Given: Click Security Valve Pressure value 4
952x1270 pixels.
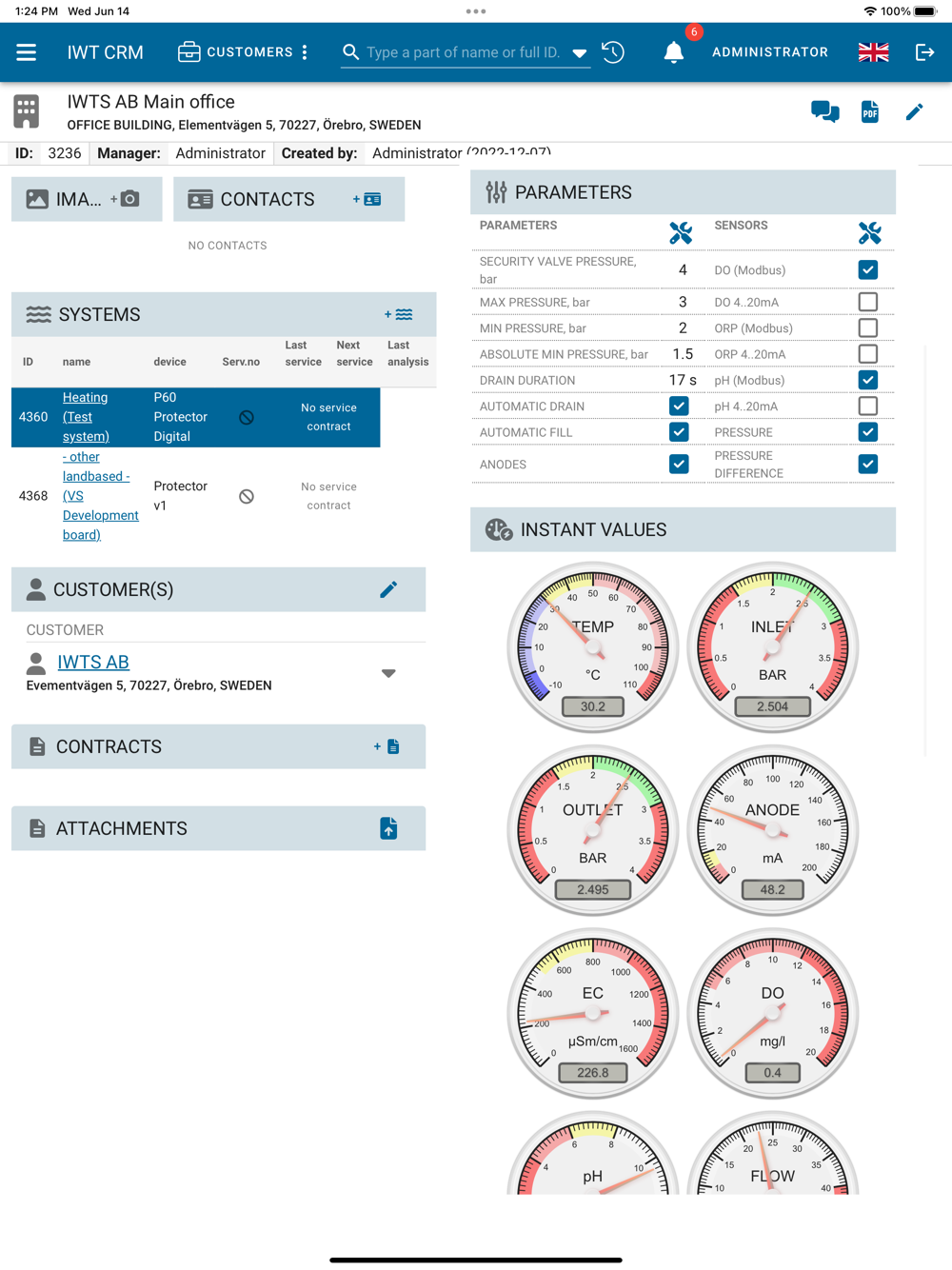Looking at the screenshot, I should click(683, 270).
